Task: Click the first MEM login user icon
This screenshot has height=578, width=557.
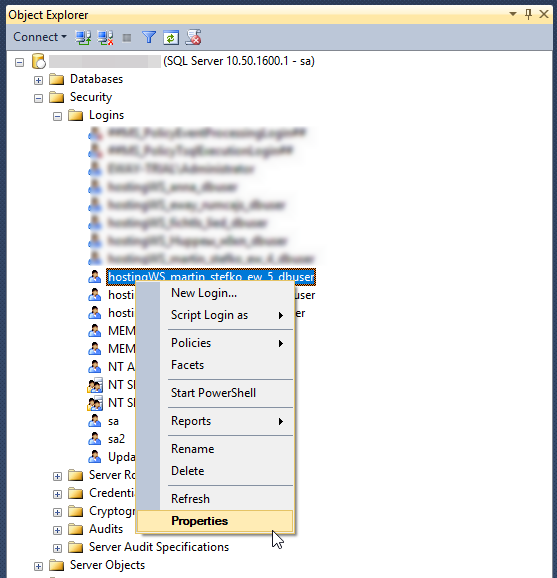Action: click(95, 331)
